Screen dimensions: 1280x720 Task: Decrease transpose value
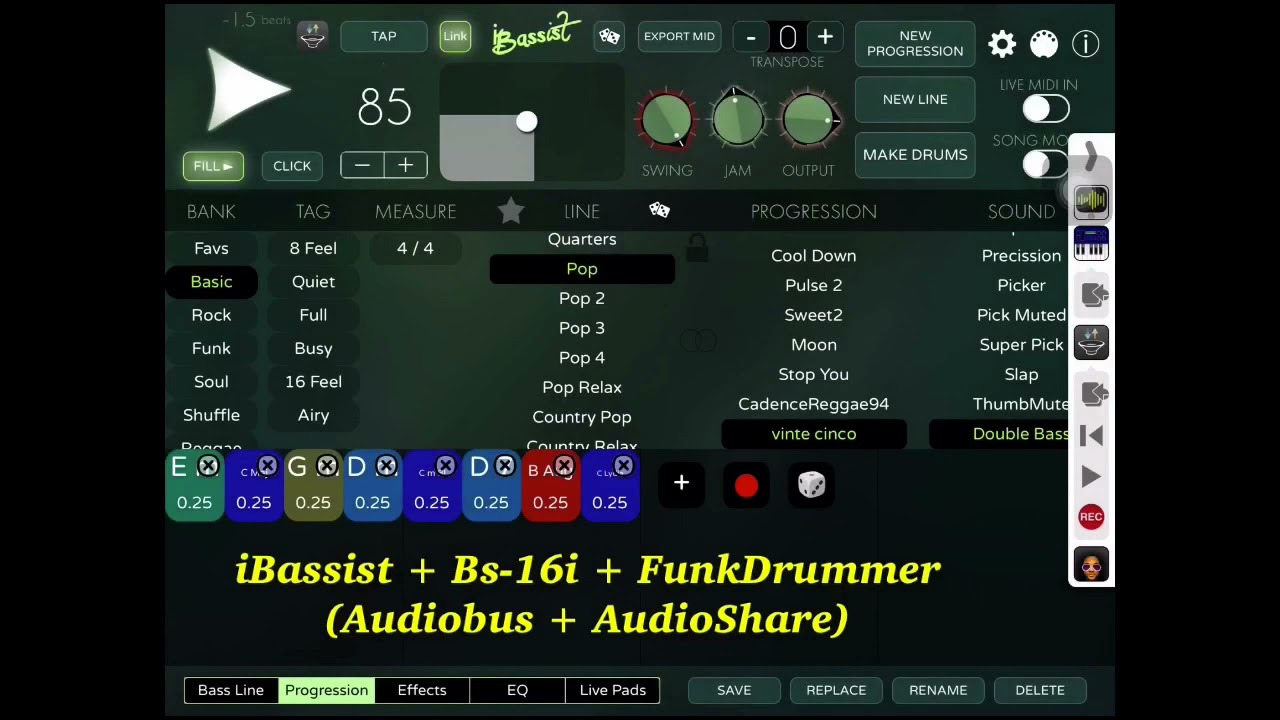[751, 37]
